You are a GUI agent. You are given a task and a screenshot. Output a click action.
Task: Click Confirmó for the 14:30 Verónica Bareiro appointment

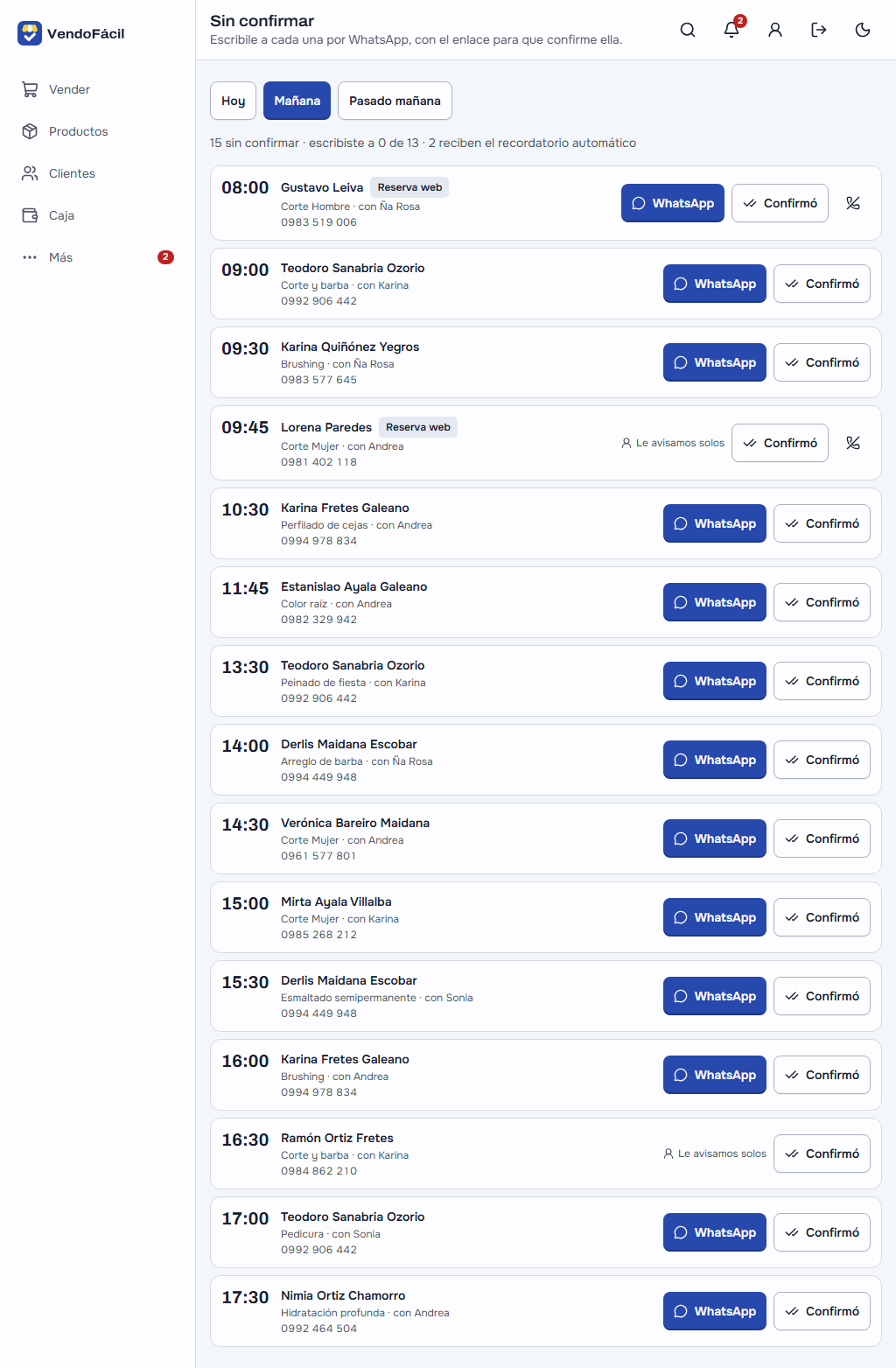[822, 838]
